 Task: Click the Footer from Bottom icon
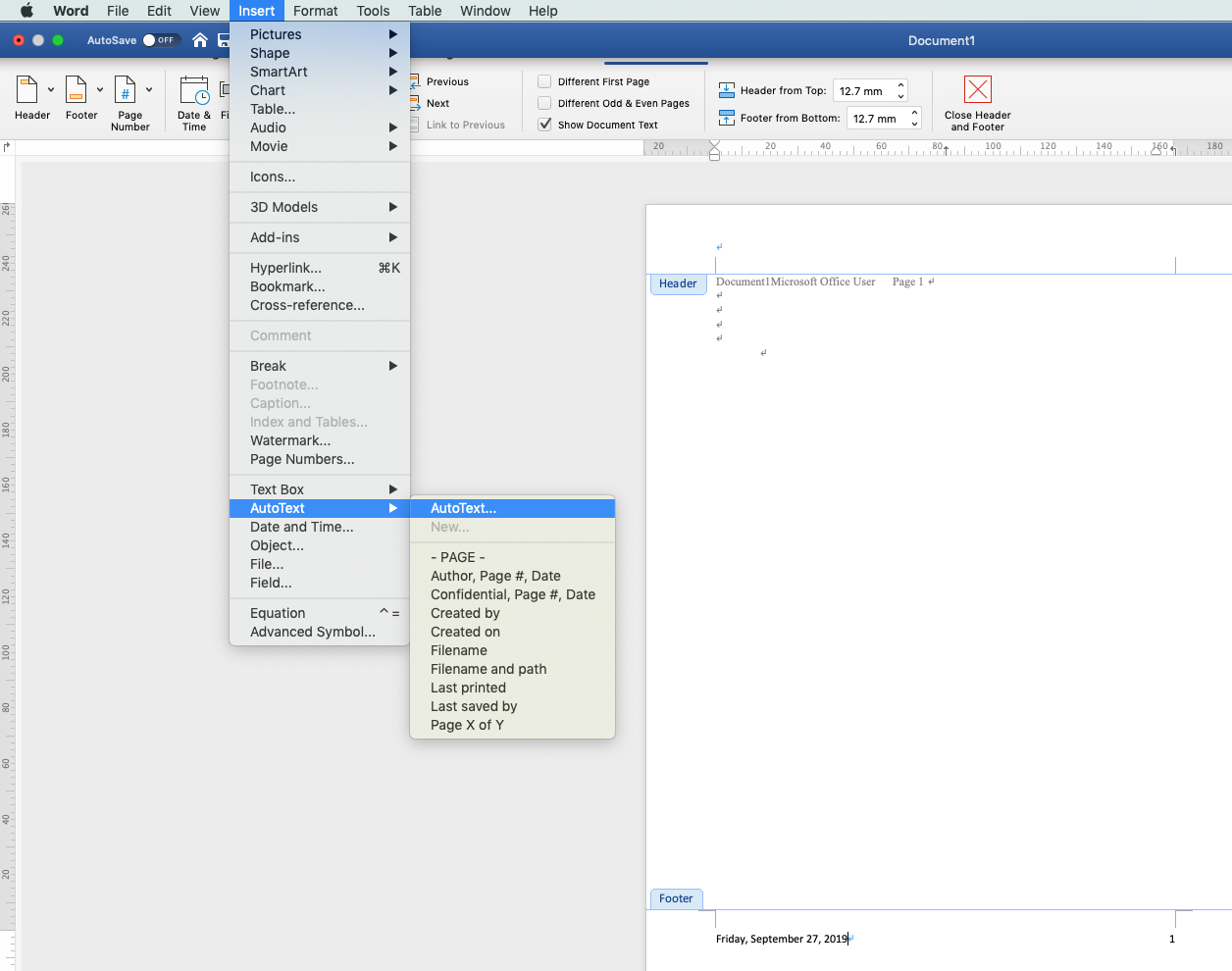pos(727,118)
